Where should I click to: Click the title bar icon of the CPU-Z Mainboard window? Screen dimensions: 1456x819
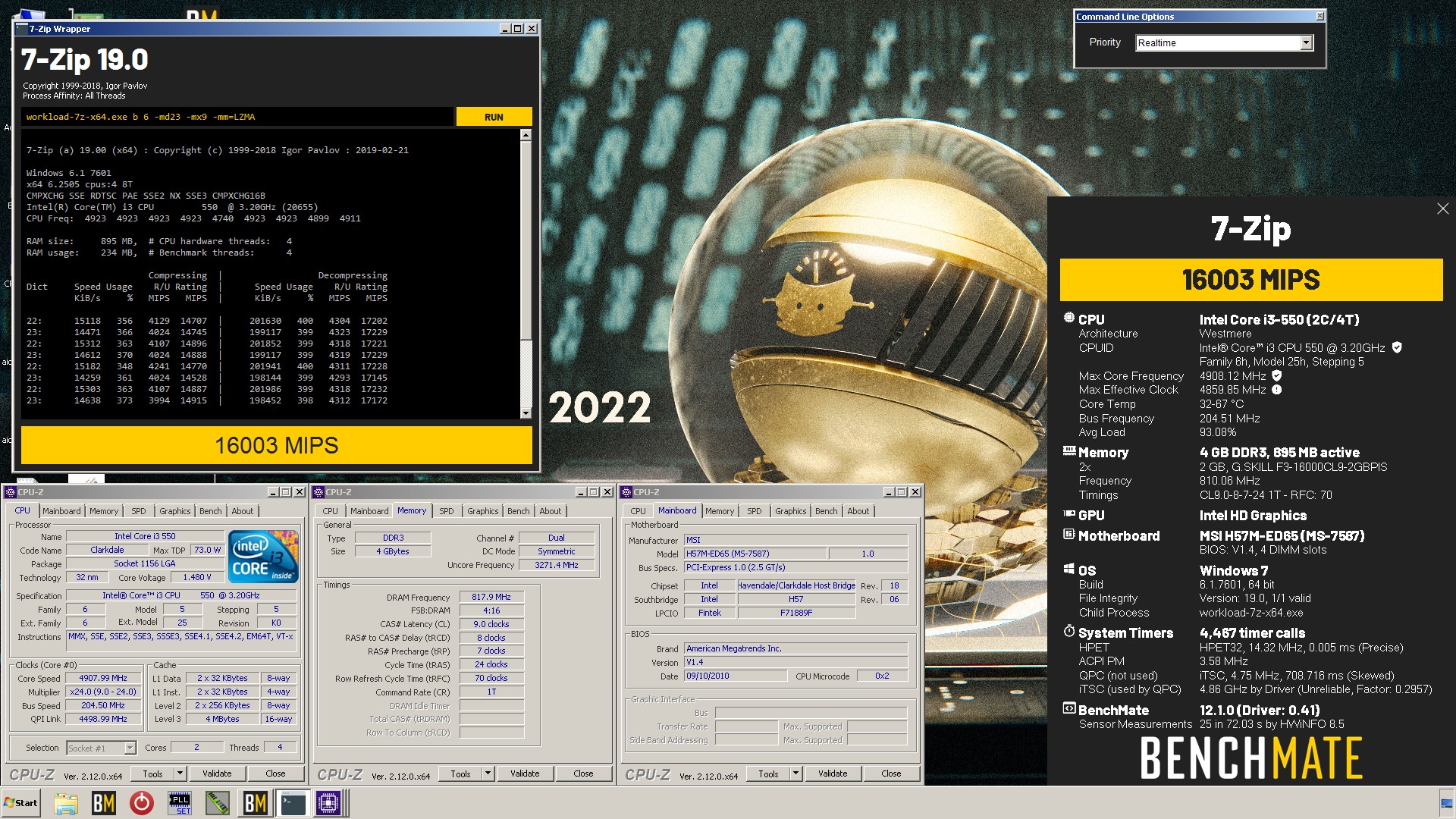[626, 492]
